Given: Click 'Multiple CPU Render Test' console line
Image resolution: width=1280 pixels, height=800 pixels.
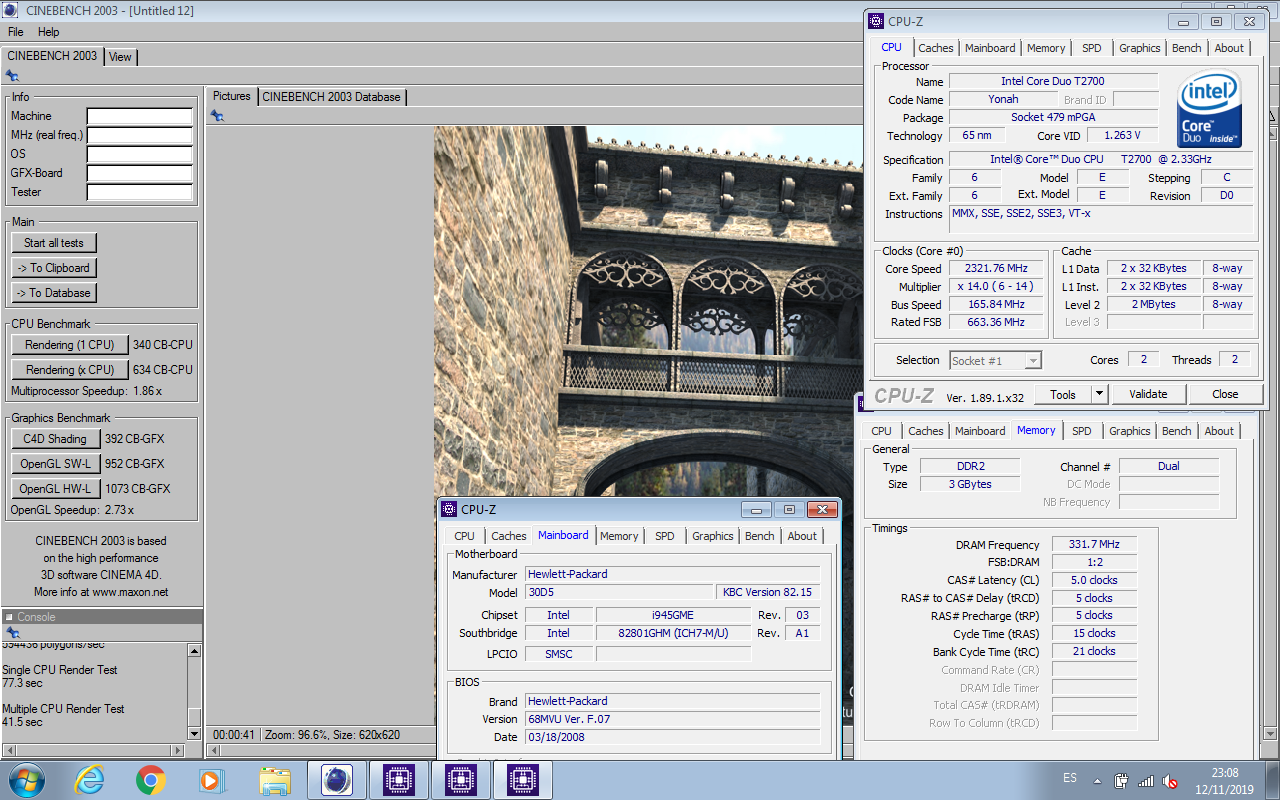Looking at the screenshot, I should tap(63, 709).
